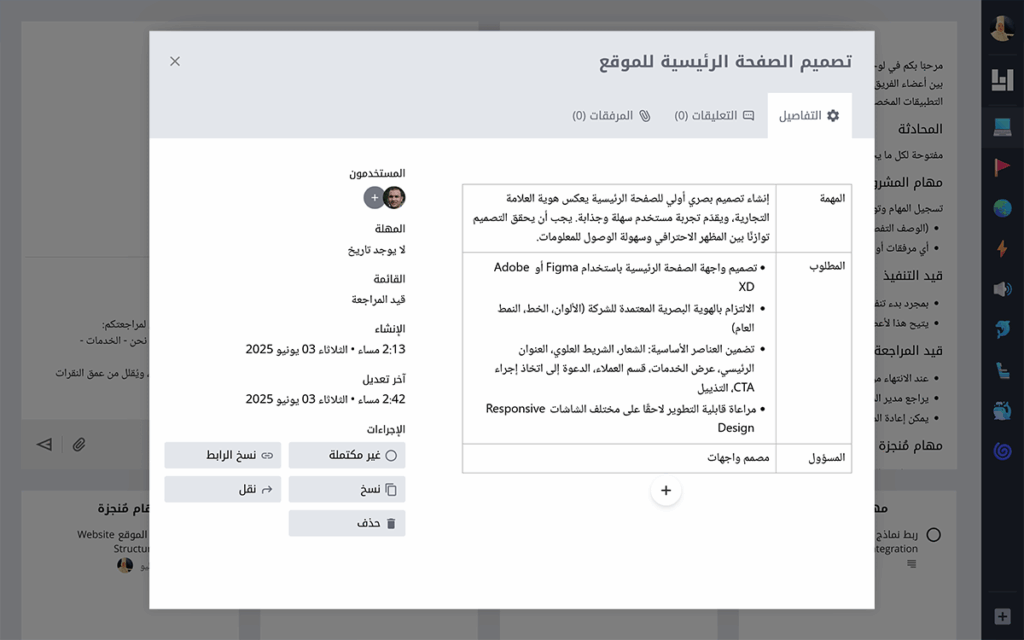The width and height of the screenshot is (1024, 640).
Task: Click the المطلوب table header cell
Action: [x=814, y=348]
